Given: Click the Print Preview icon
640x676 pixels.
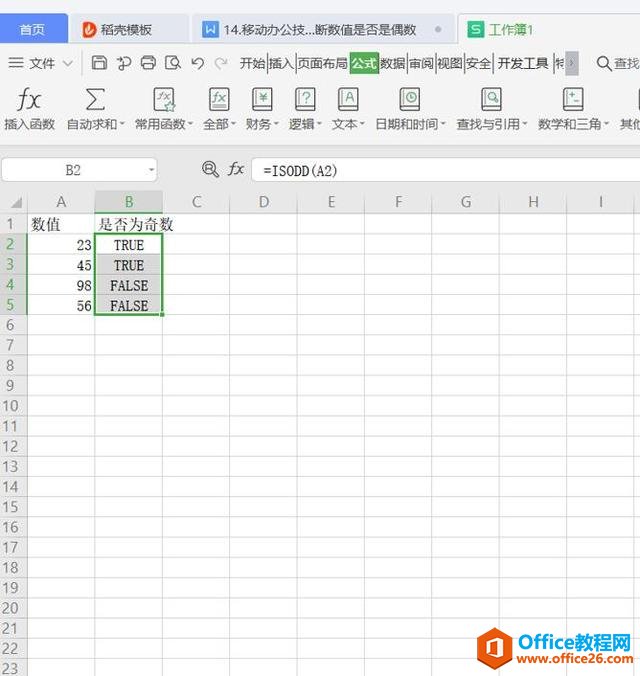Looking at the screenshot, I should (x=173, y=63).
